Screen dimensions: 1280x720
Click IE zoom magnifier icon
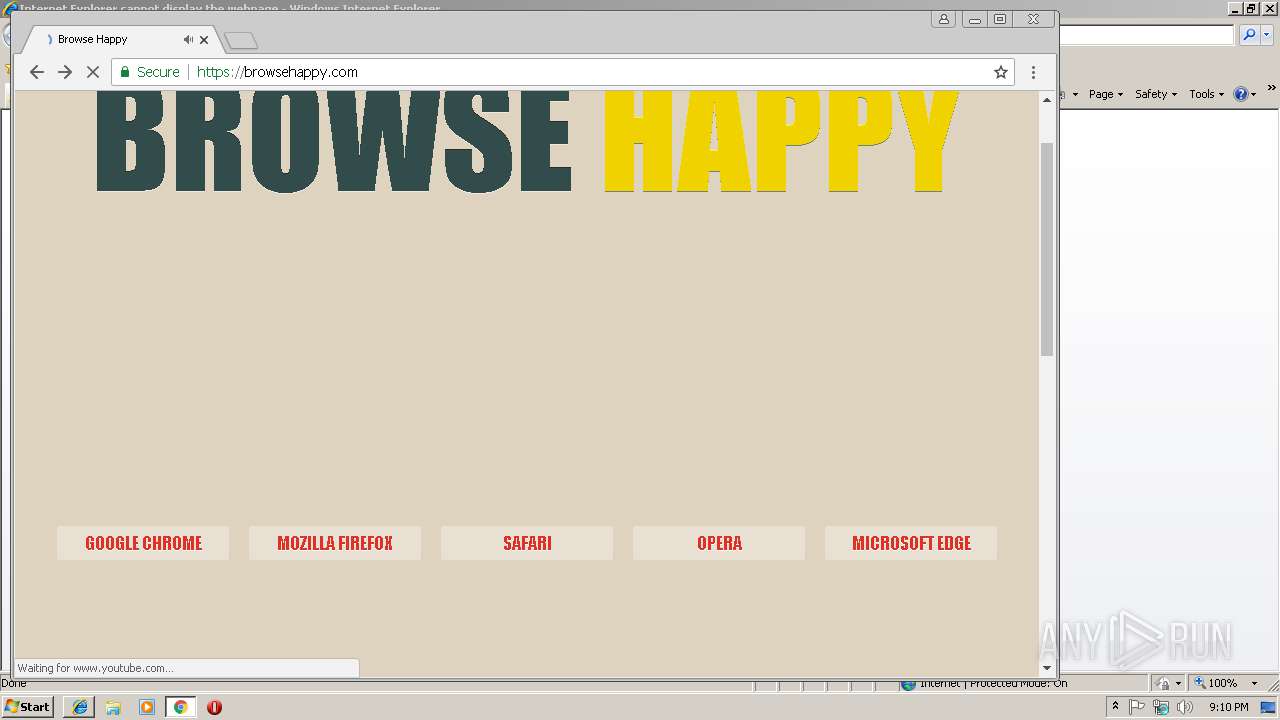tap(1200, 683)
